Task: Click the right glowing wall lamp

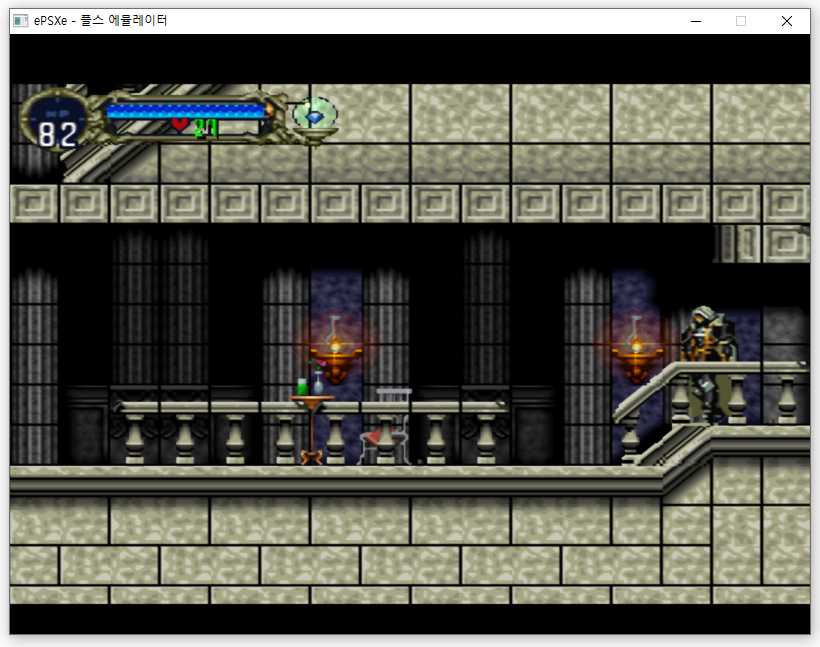Action: point(636,348)
